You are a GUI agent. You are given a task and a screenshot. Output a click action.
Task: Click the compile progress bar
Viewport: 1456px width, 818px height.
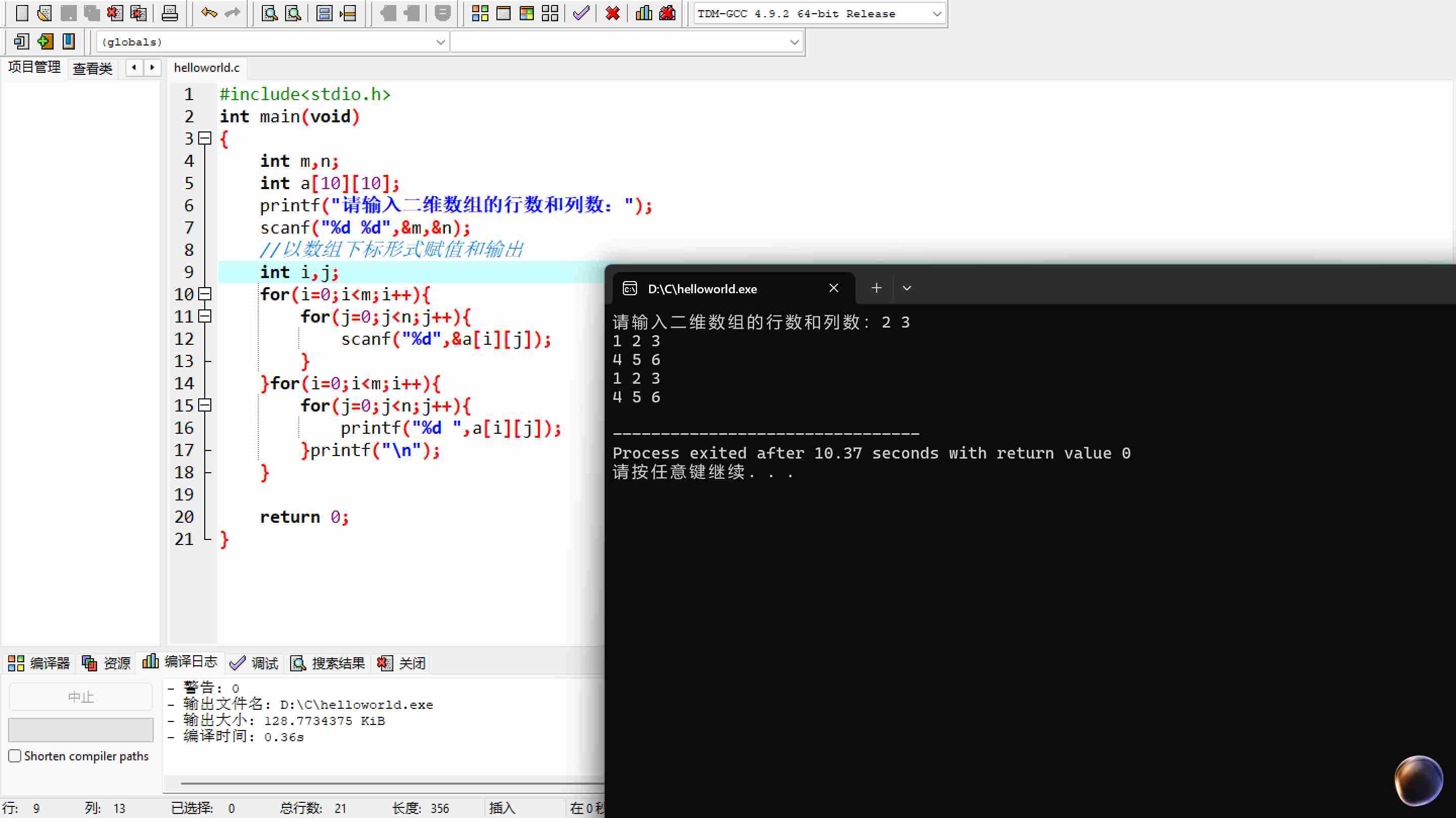[81, 729]
